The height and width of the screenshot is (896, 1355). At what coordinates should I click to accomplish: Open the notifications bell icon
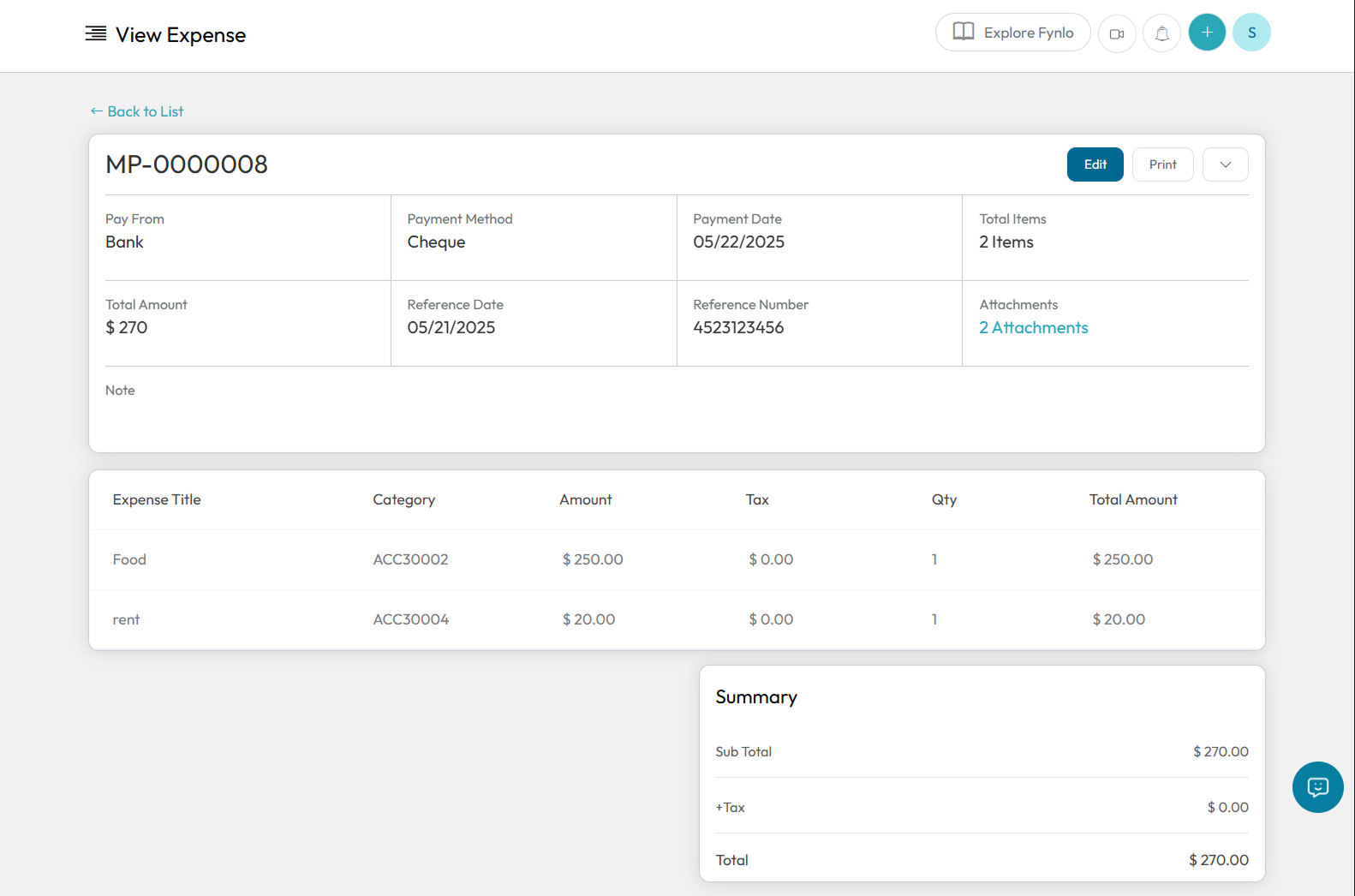[1162, 34]
